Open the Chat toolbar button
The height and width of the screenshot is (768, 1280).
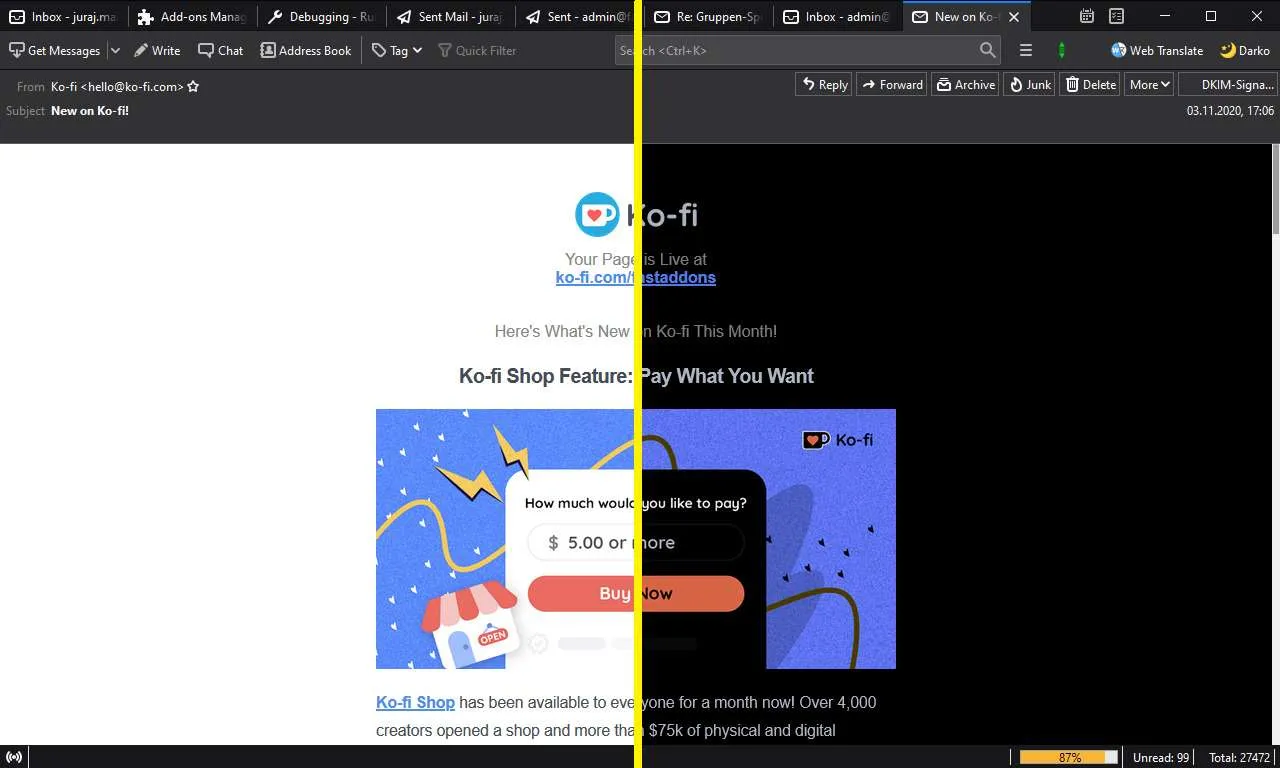click(x=221, y=50)
